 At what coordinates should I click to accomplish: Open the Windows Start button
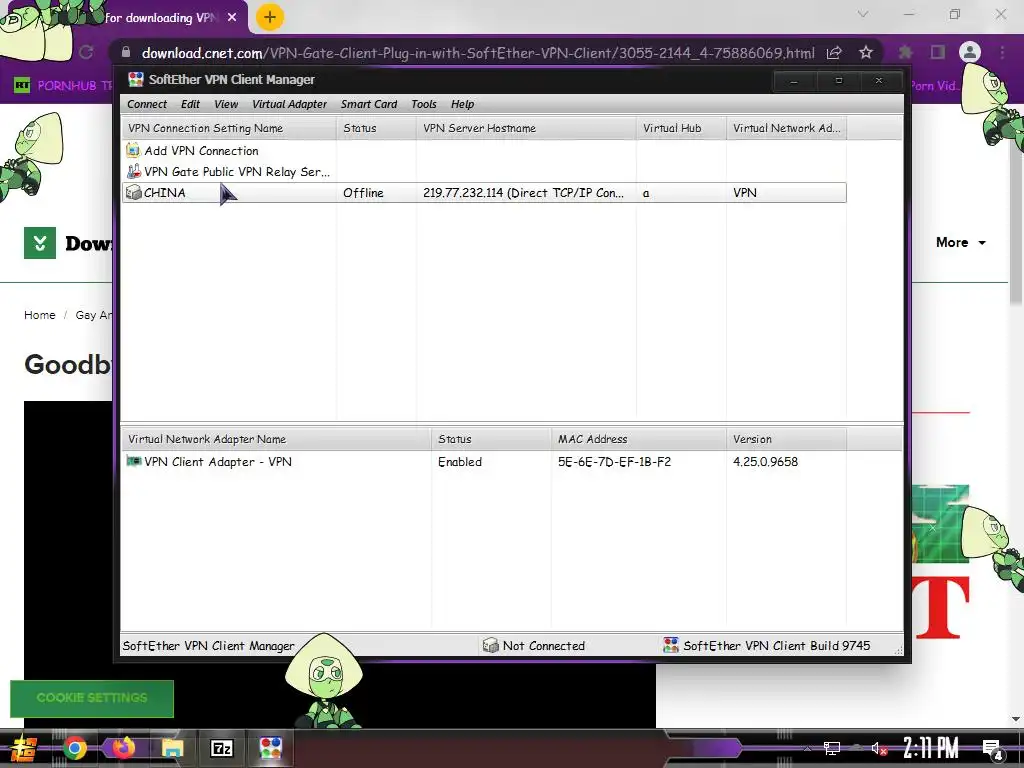pos(23,748)
